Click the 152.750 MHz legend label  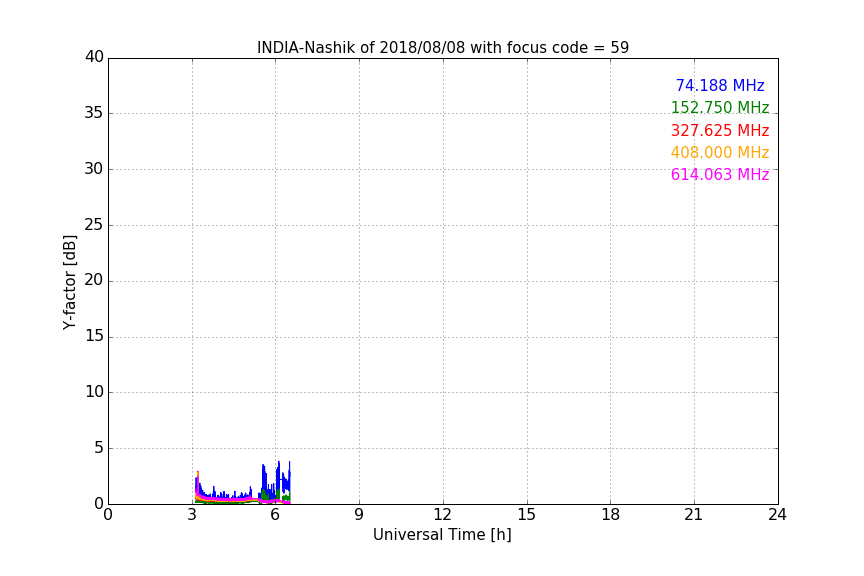720,107
